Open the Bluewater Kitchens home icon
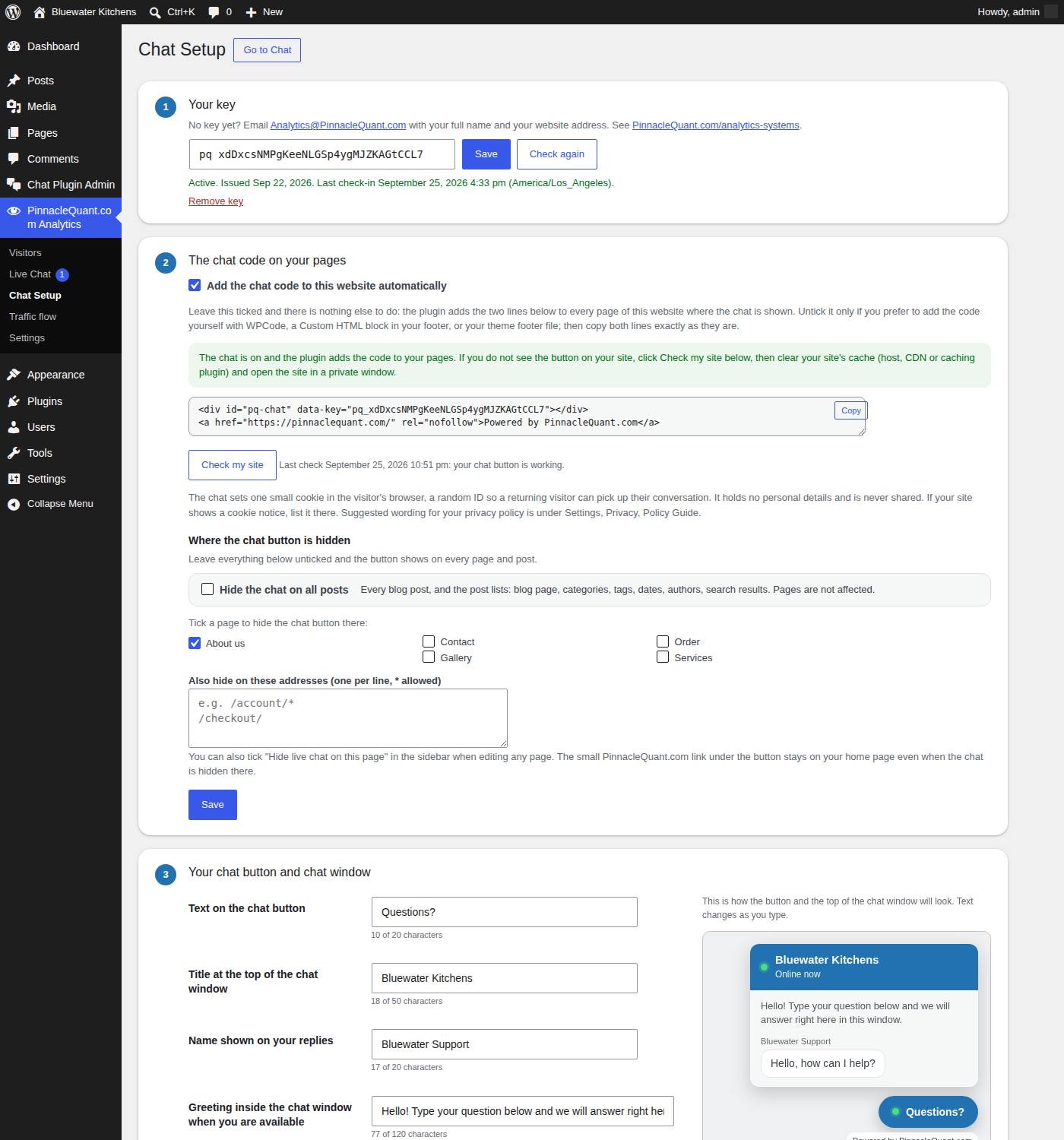Screen dimensions: 1064x1140 (x=40, y=12)
